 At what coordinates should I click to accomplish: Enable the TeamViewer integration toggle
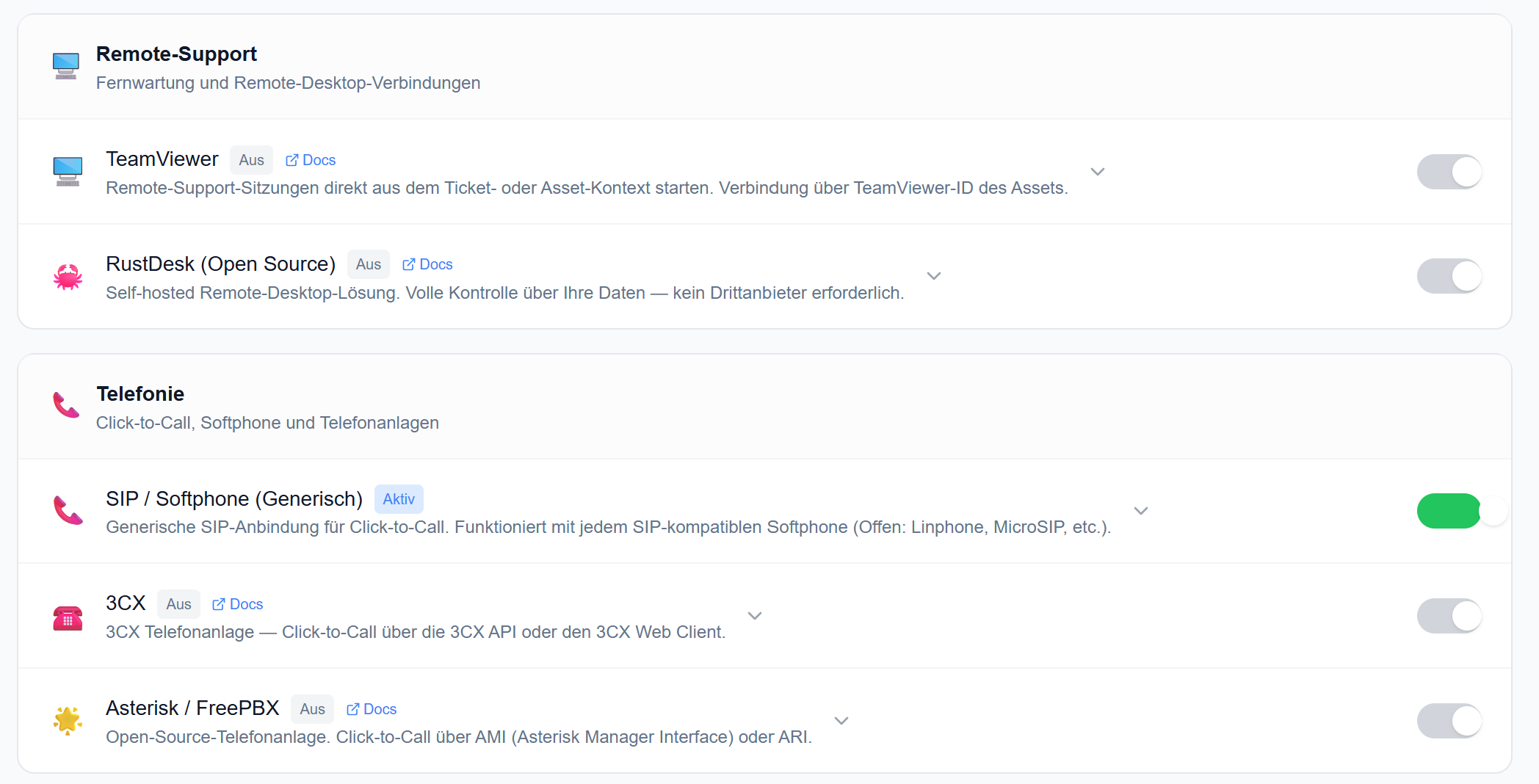tap(1449, 171)
